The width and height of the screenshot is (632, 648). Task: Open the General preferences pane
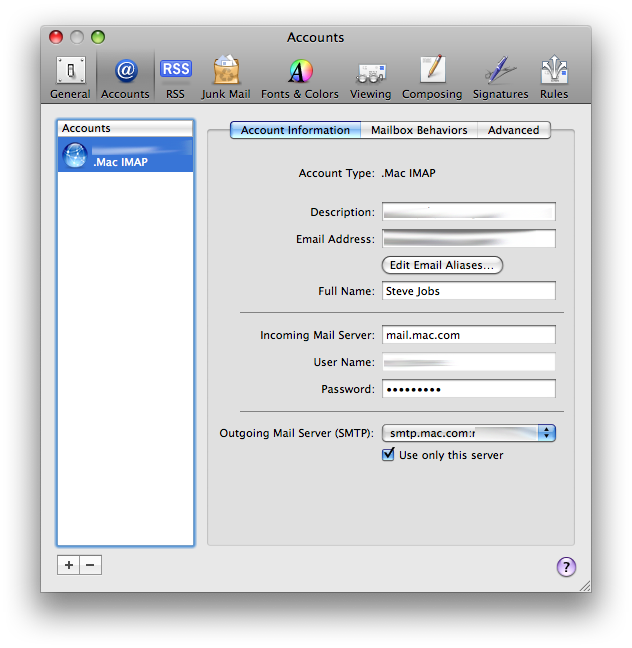(70, 77)
